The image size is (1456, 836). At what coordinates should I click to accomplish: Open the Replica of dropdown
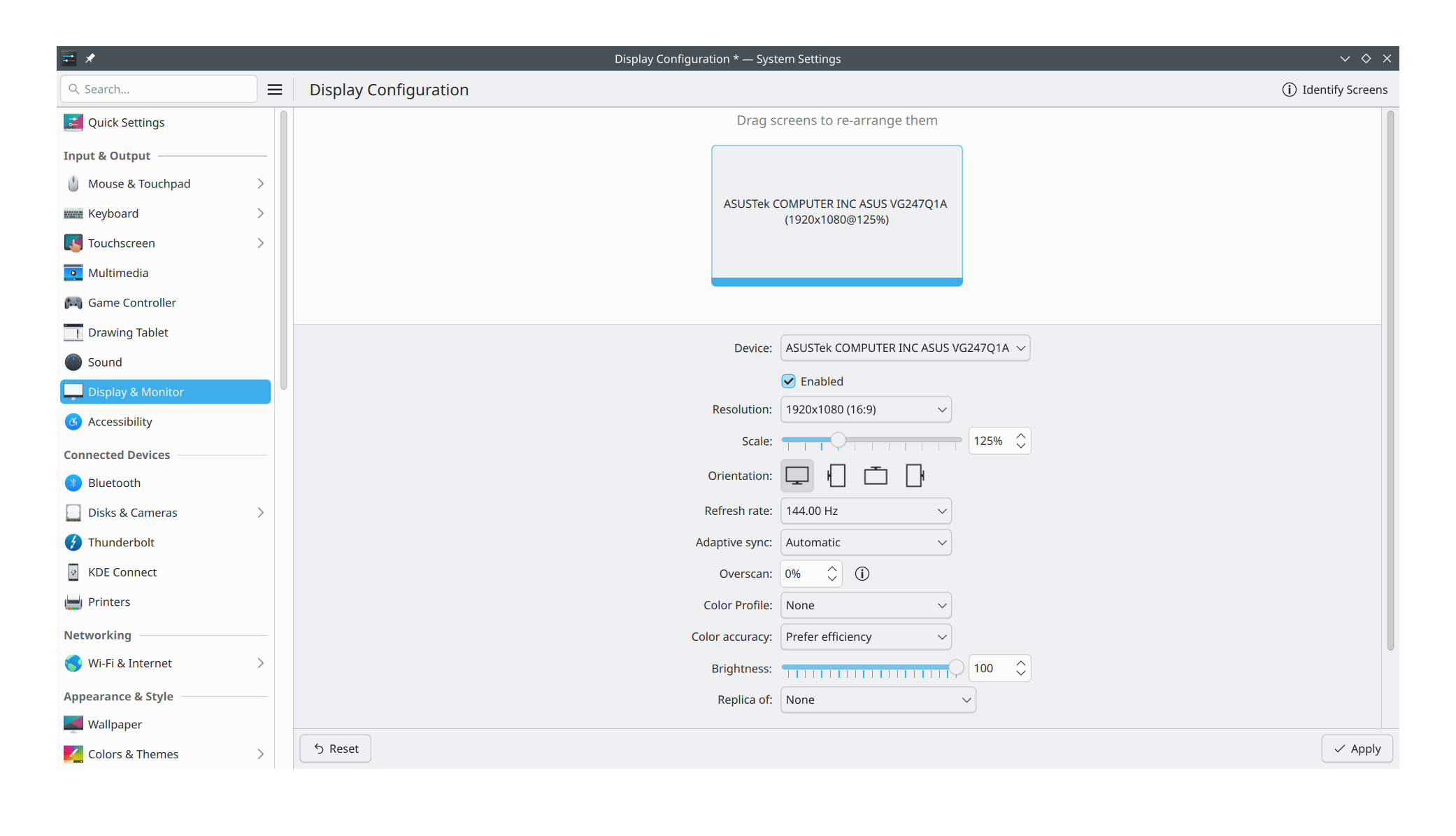click(x=878, y=700)
